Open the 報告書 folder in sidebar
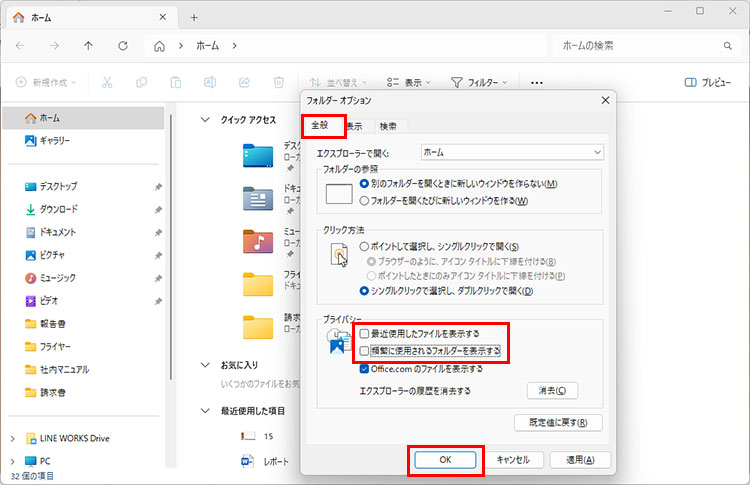Viewport: 750px width, 485px height. pyautogui.click(x=45, y=324)
